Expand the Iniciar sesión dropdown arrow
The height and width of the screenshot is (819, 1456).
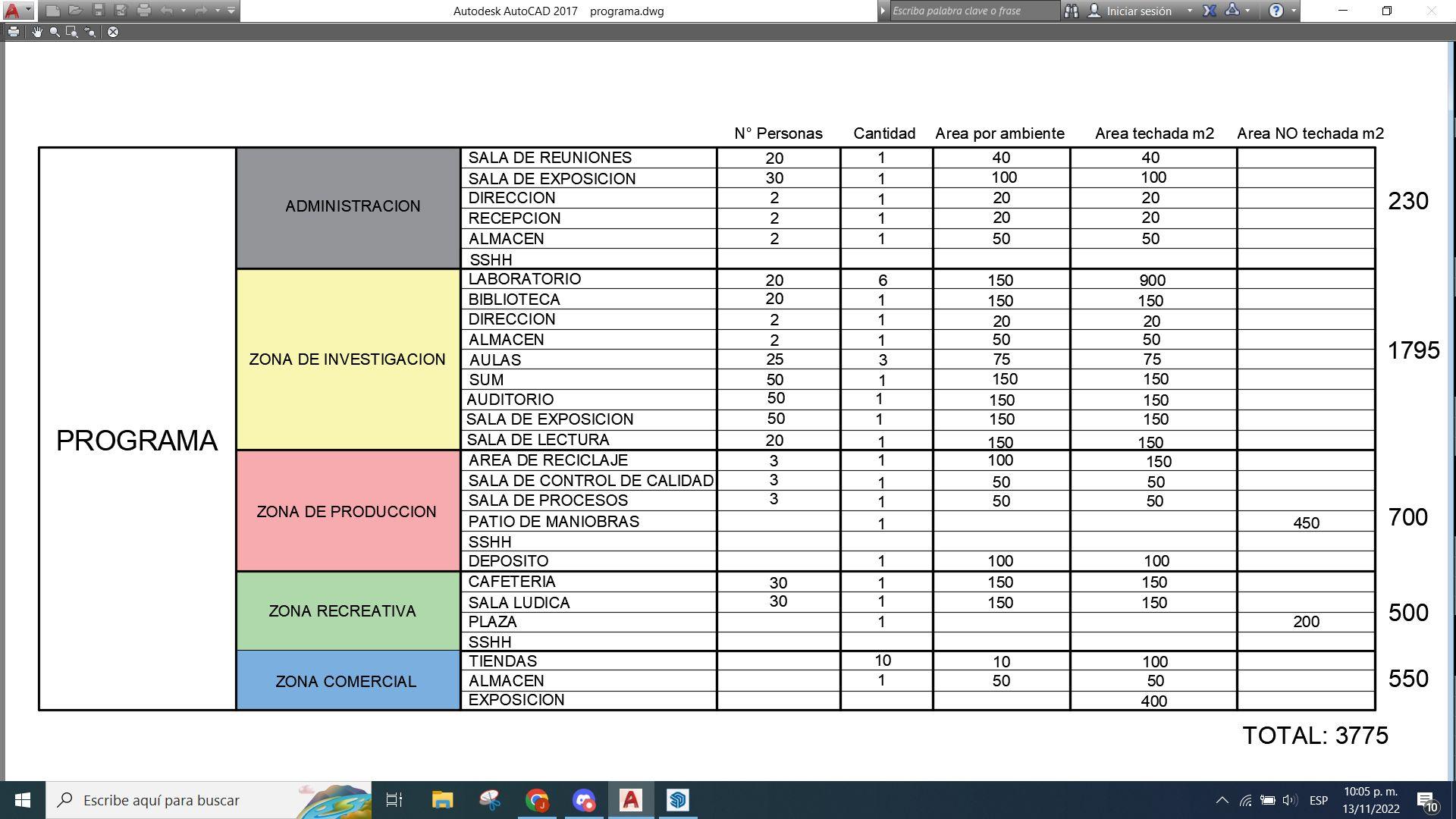pos(1189,11)
